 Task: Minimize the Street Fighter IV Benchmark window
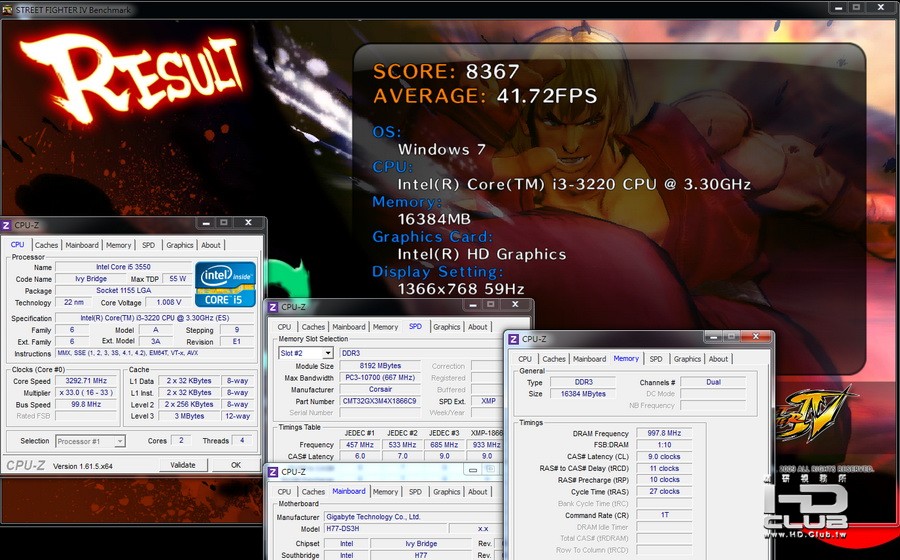[837, 7]
